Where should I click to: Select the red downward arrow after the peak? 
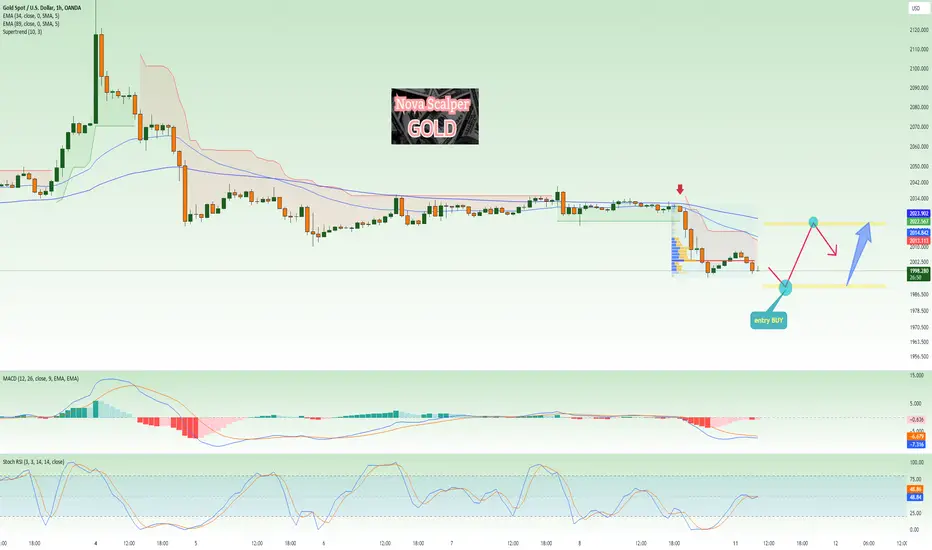click(825, 239)
